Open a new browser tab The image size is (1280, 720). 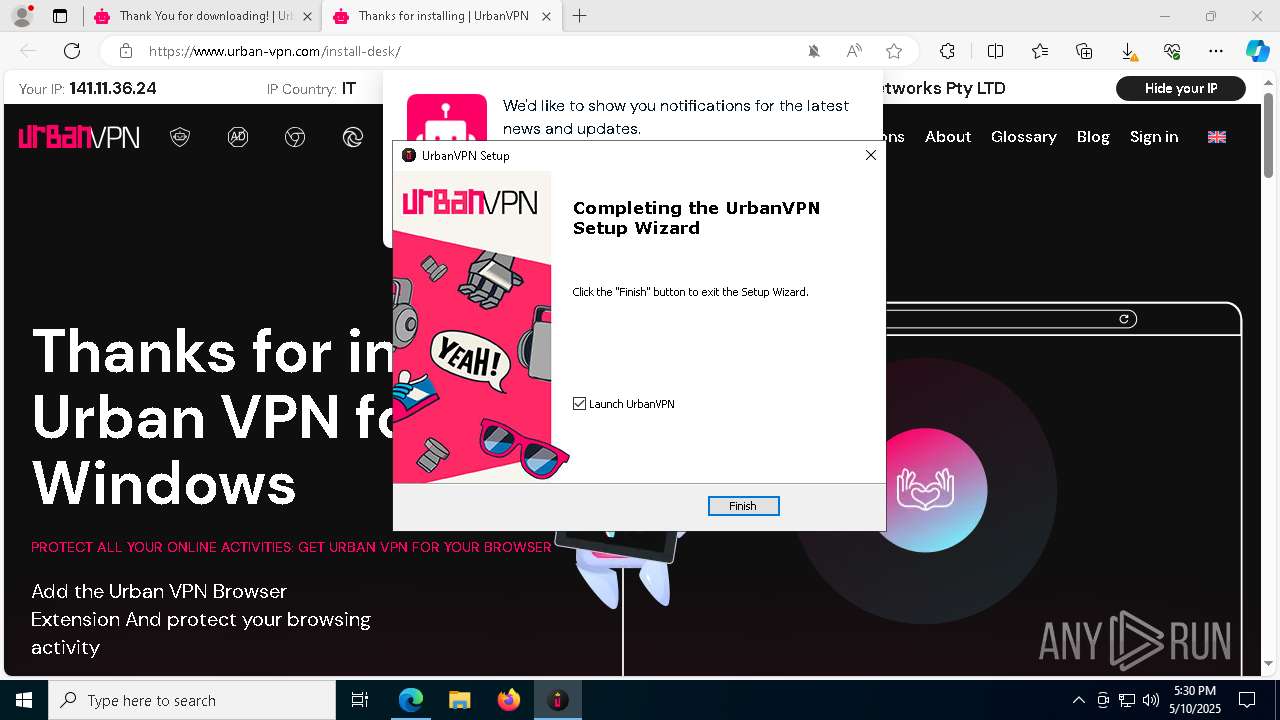coord(580,16)
